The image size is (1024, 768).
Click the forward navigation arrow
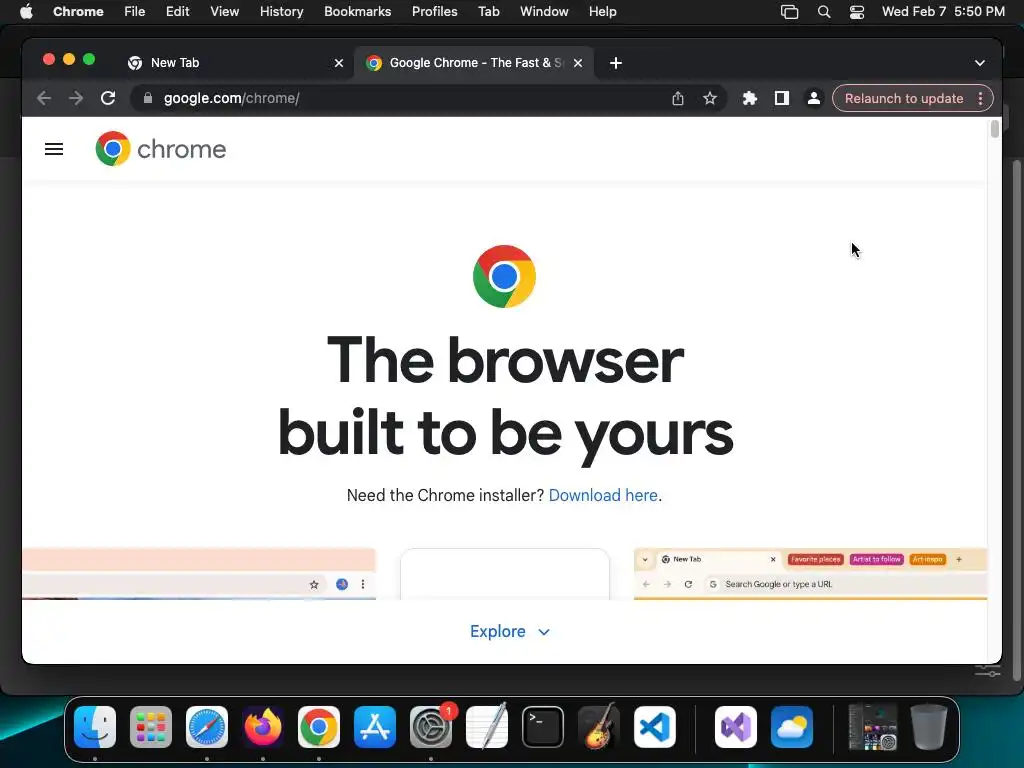tap(76, 98)
